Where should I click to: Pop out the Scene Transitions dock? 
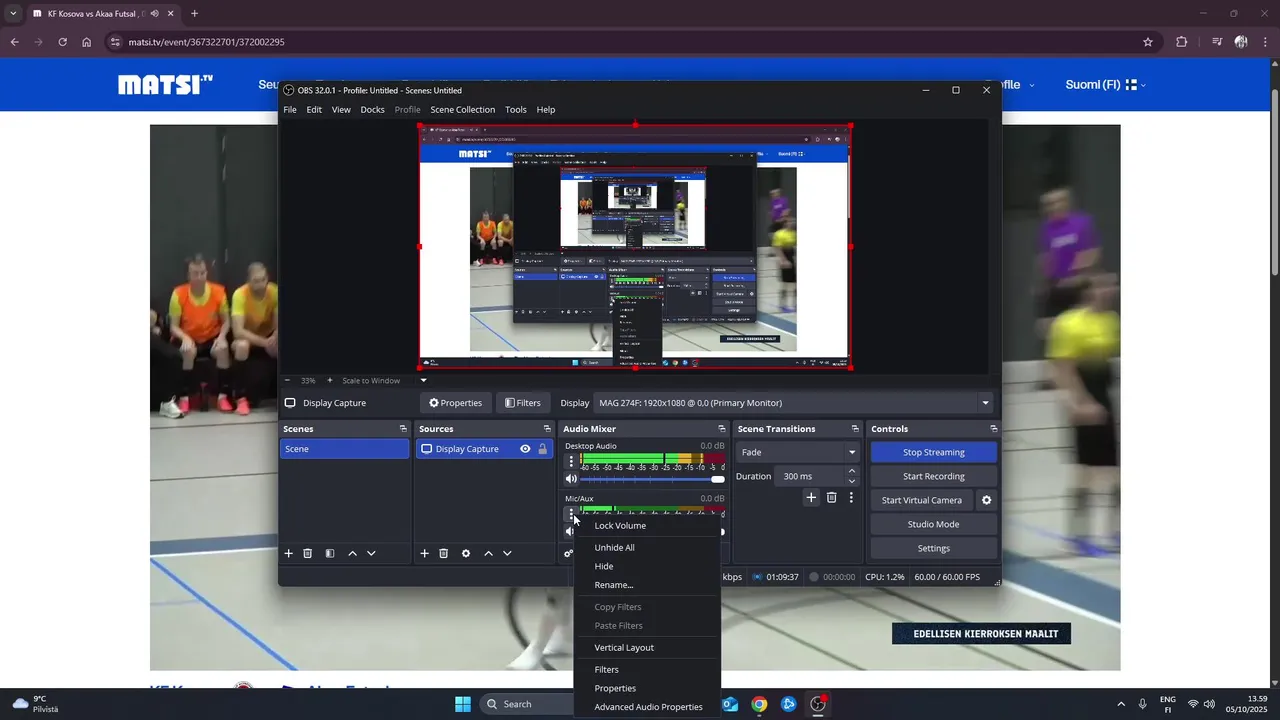[855, 429]
